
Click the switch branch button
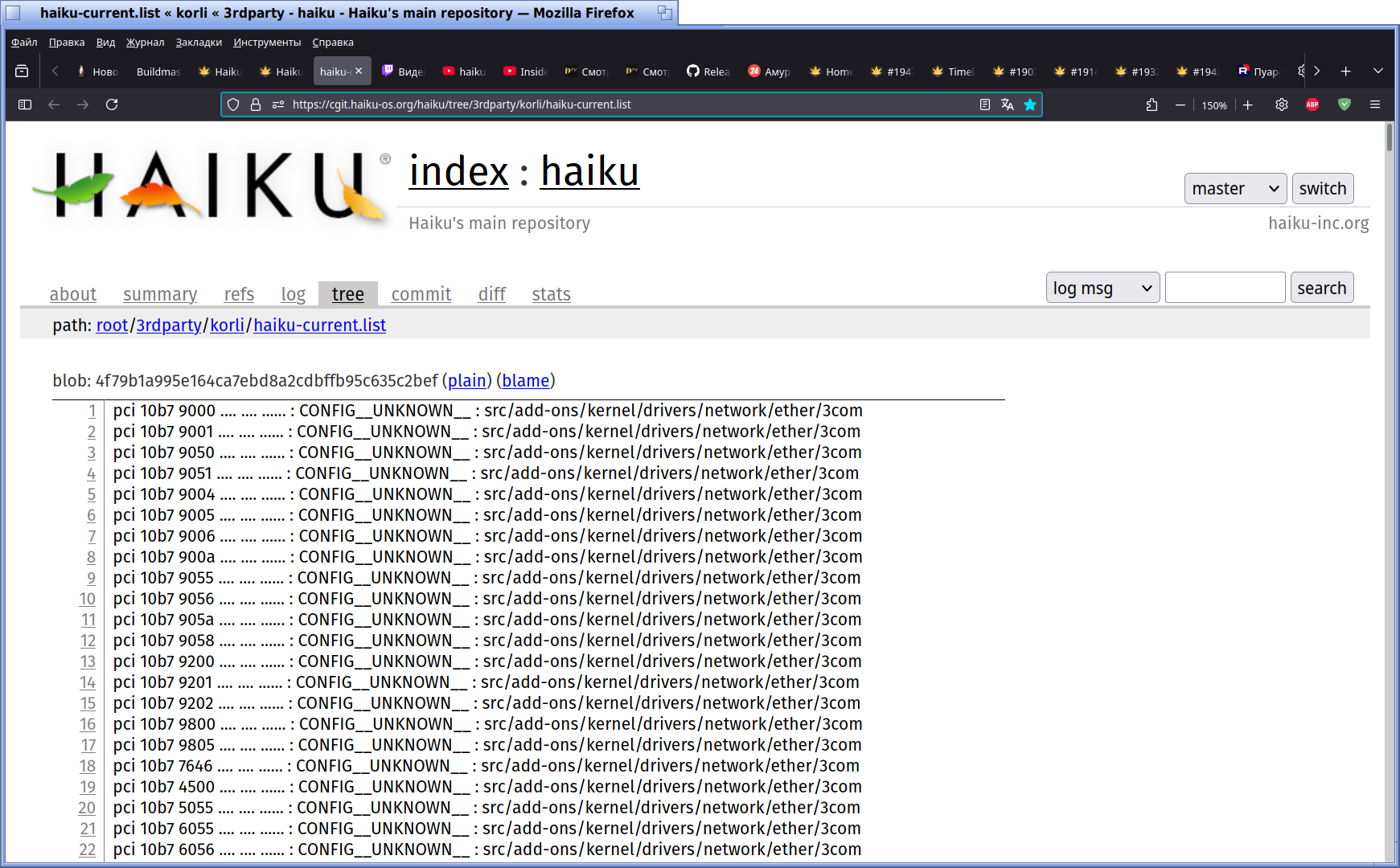pyautogui.click(x=1323, y=189)
